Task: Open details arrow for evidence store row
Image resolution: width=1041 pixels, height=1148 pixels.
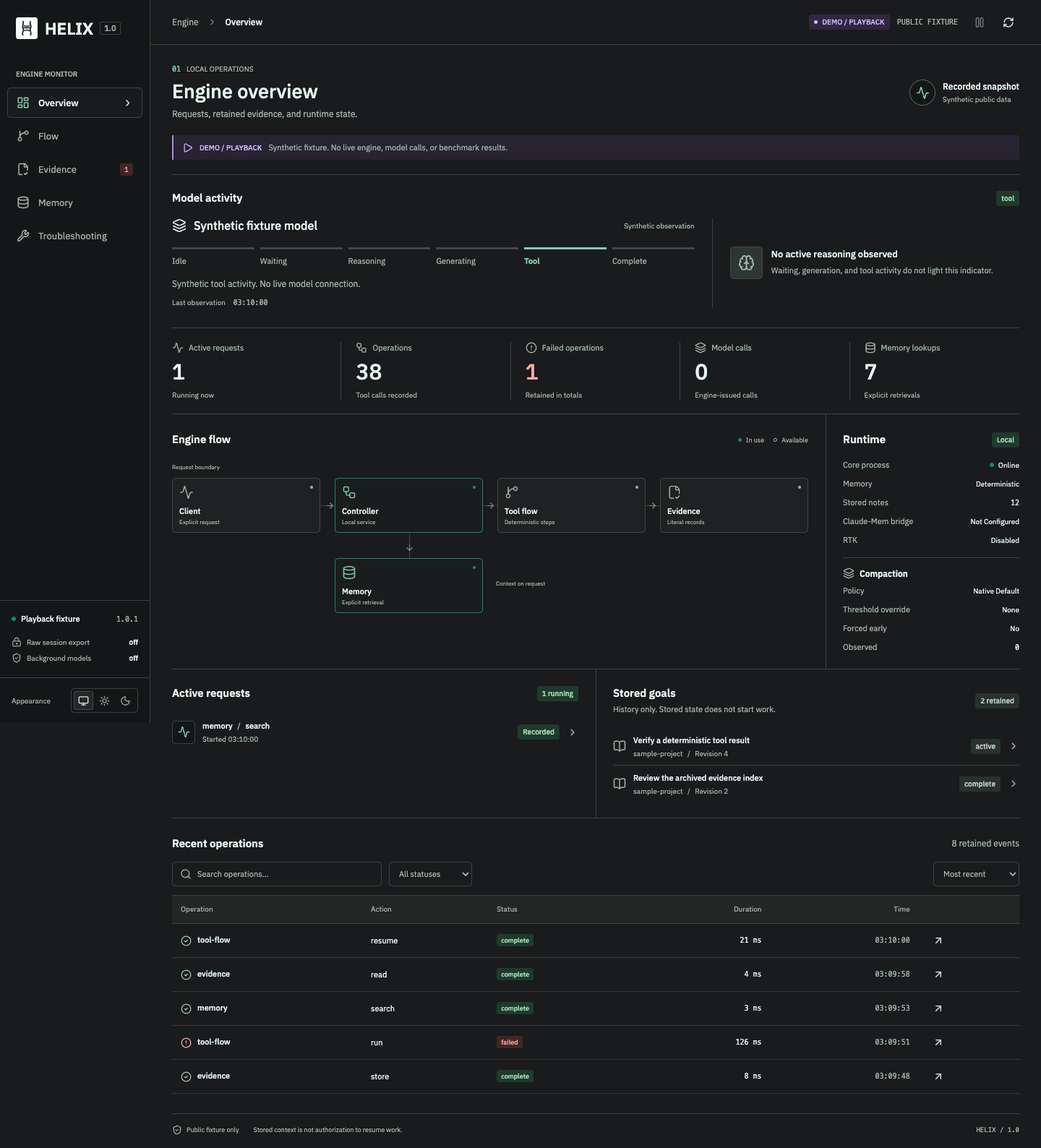Action: point(938,1076)
